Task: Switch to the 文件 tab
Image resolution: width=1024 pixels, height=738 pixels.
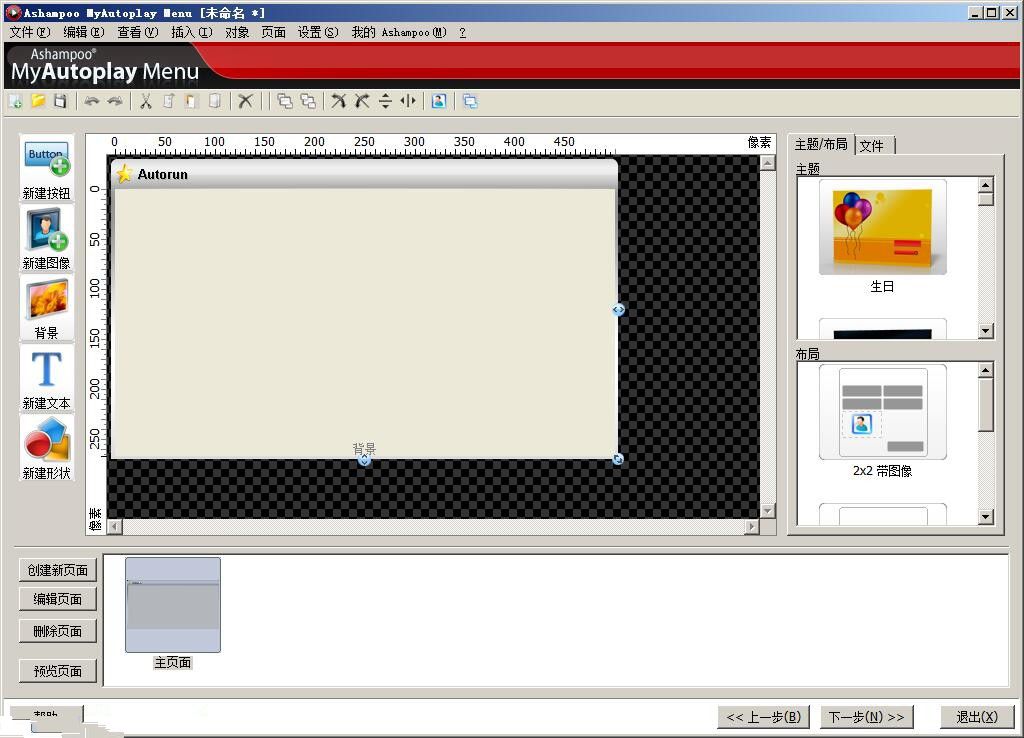Action: pos(872,146)
